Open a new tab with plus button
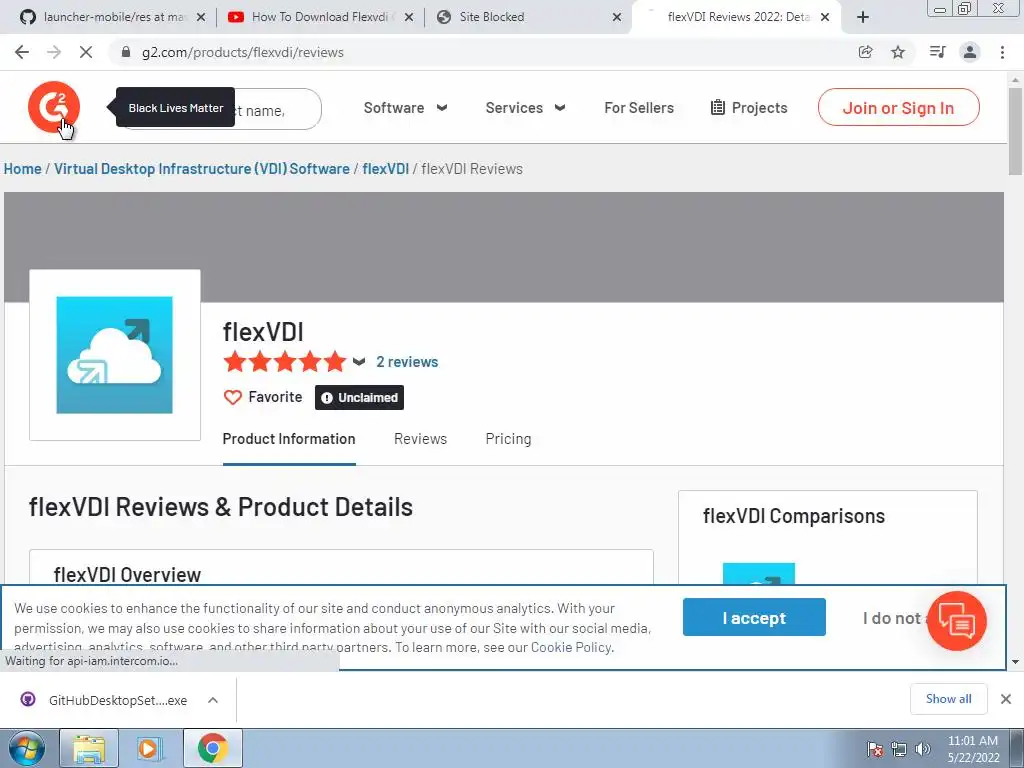The width and height of the screenshot is (1024, 768). click(x=863, y=17)
